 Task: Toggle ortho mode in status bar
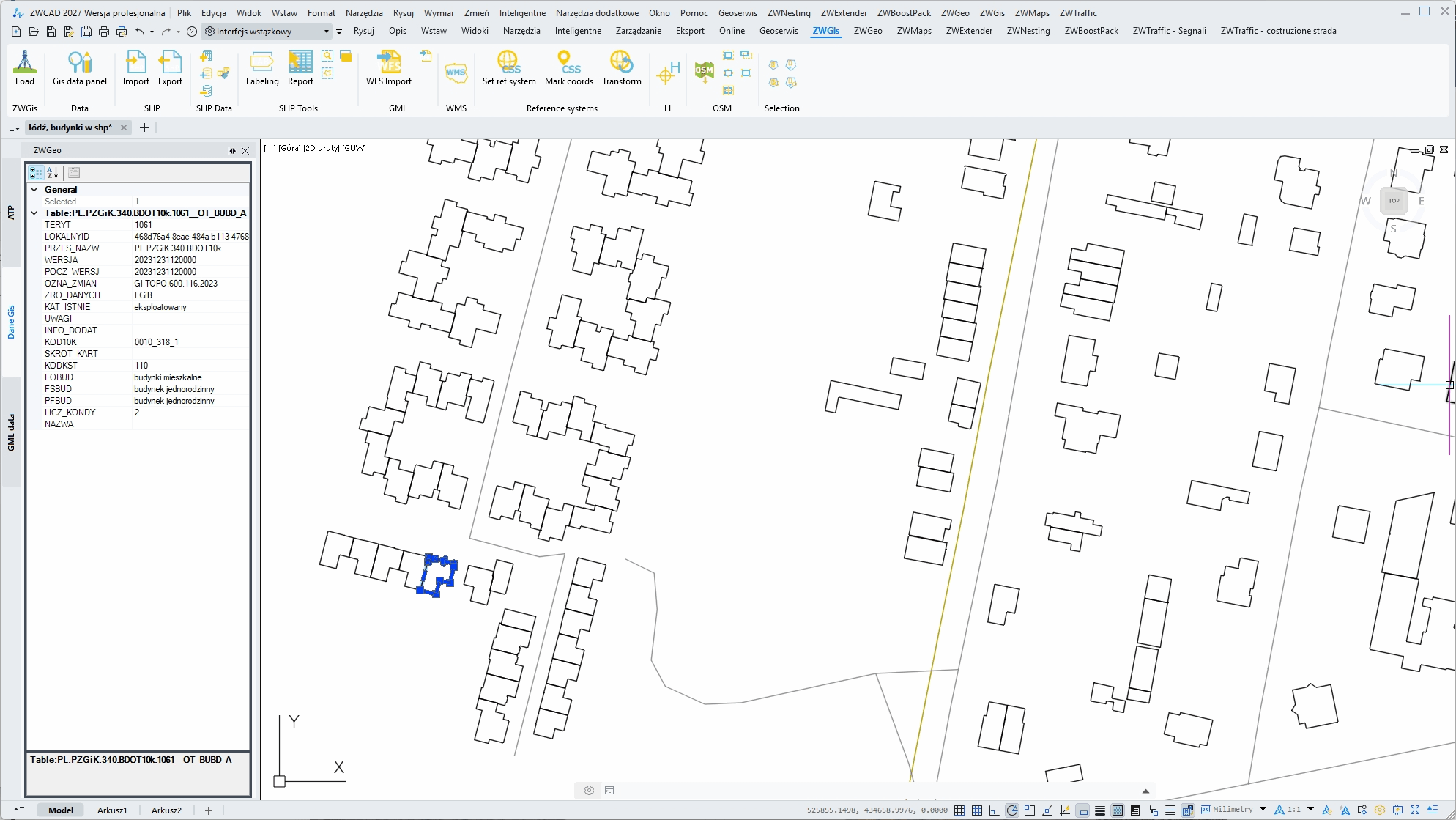995,810
